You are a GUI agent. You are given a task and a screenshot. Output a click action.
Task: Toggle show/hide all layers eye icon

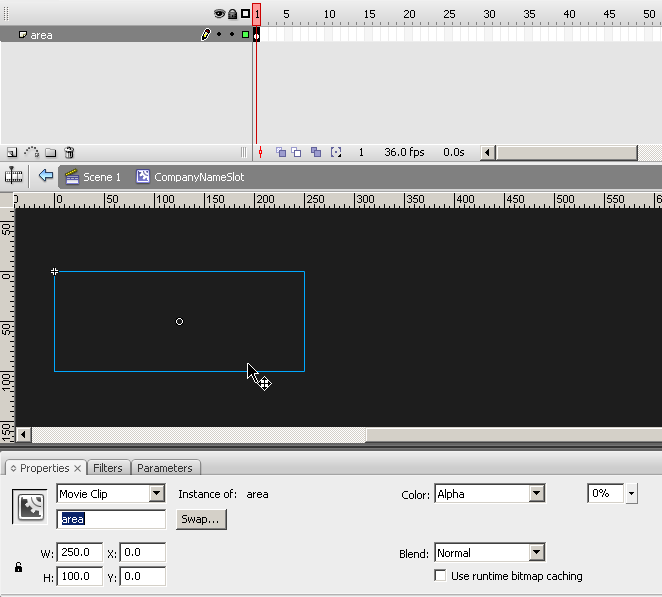click(x=219, y=14)
